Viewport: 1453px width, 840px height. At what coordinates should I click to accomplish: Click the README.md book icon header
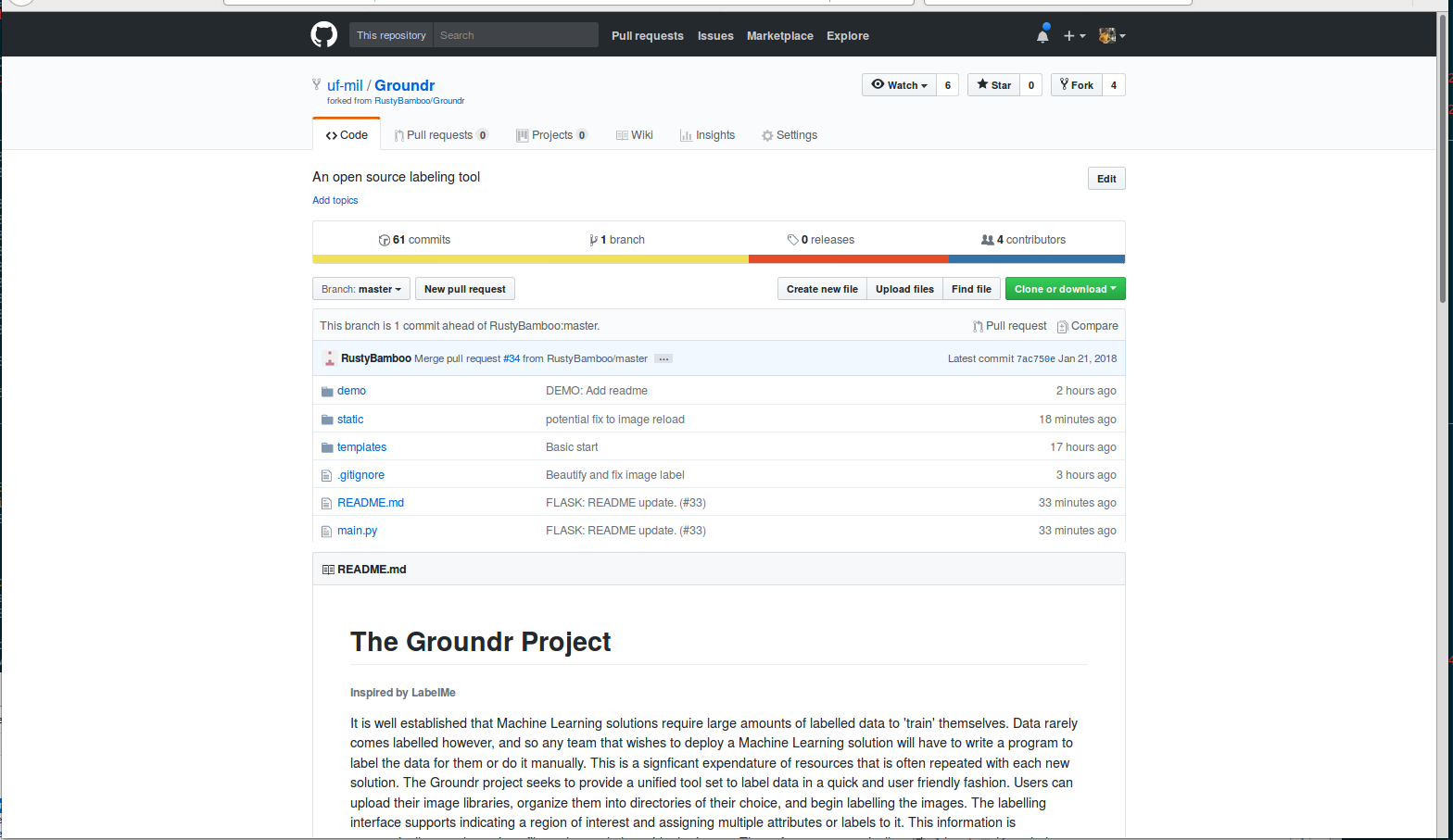[328, 570]
